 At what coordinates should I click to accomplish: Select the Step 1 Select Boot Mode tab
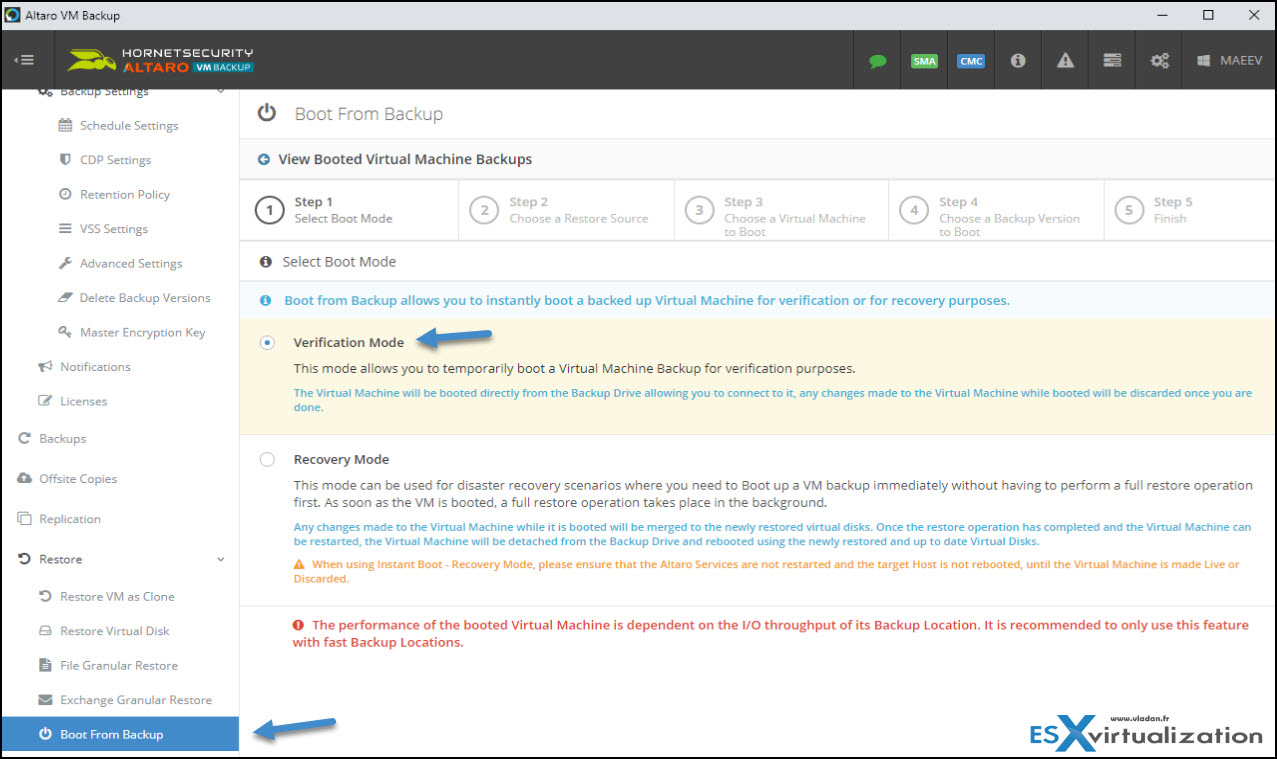(349, 210)
